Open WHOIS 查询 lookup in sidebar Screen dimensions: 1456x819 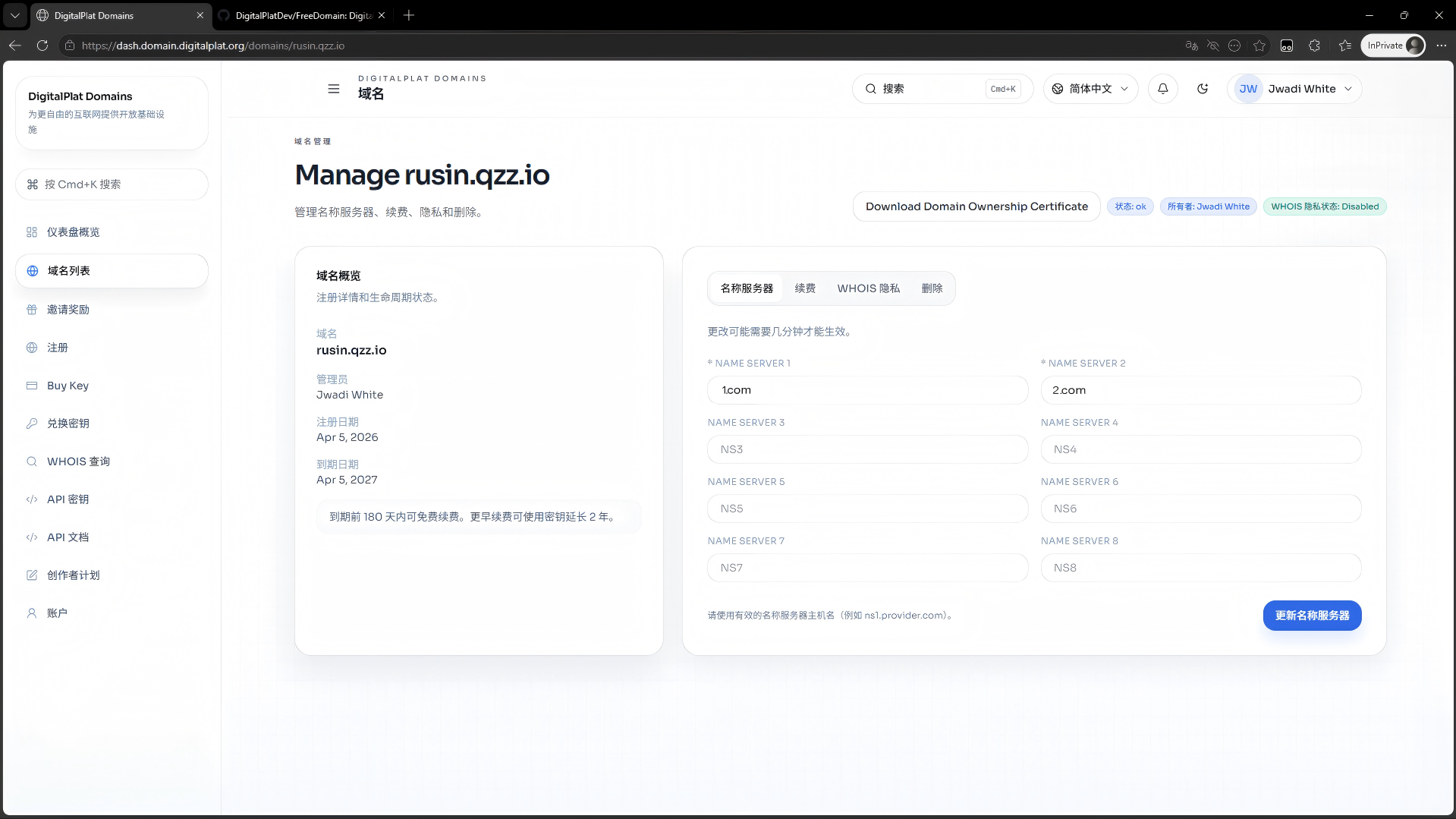click(x=78, y=461)
